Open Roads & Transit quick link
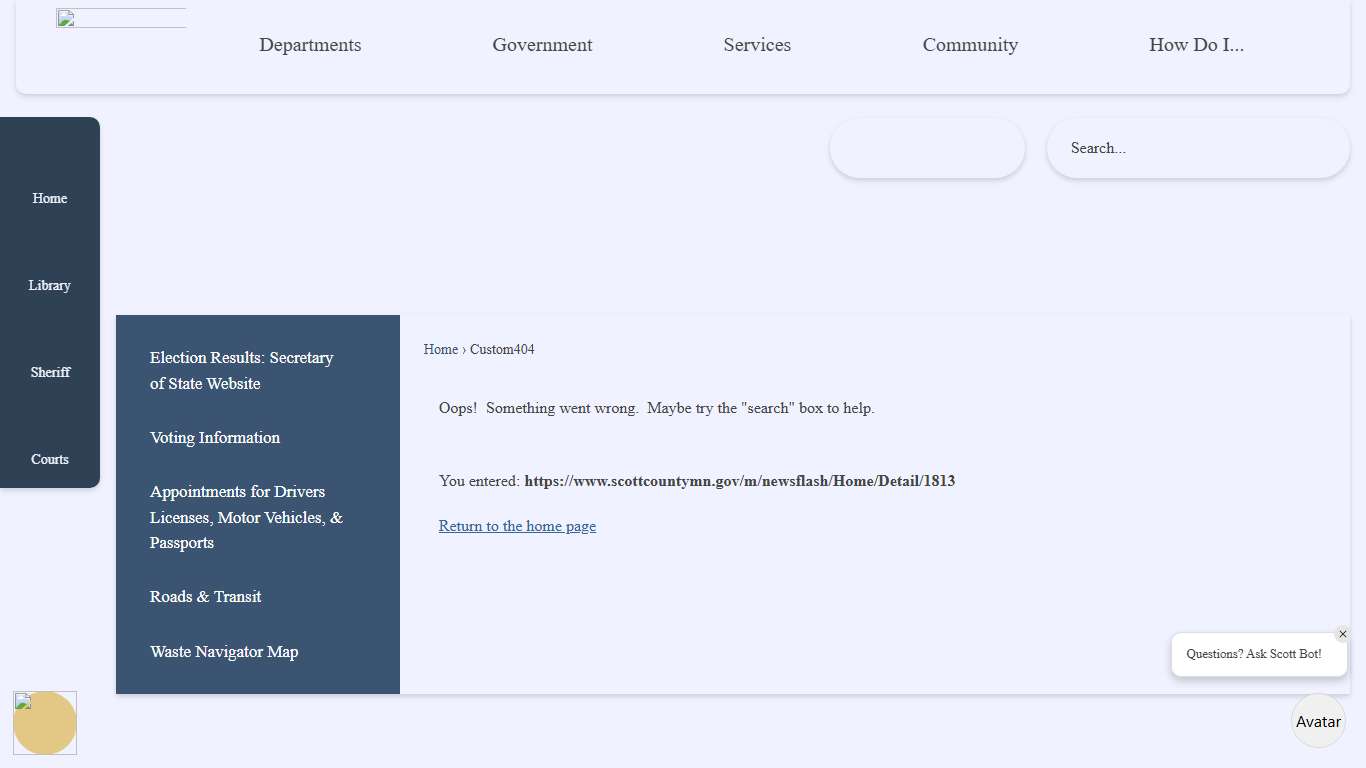Viewport: 1366px width, 768px height. (x=205, y=596)
